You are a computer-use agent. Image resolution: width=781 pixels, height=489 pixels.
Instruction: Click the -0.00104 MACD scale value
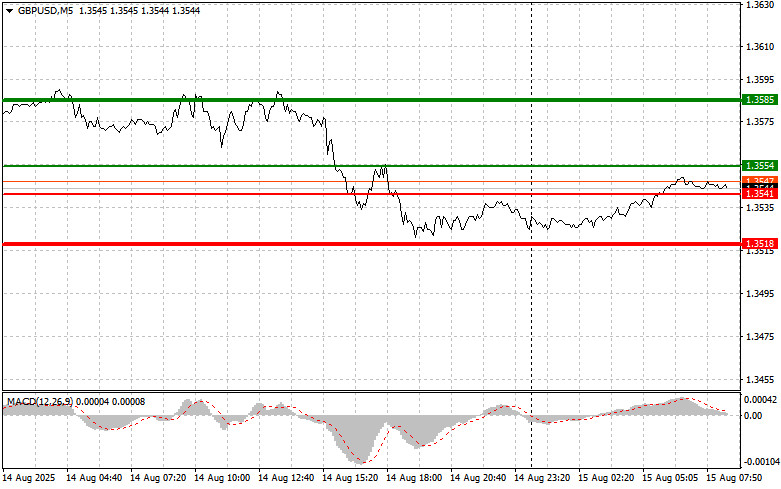pyautogui.click(x=760, y=461)
